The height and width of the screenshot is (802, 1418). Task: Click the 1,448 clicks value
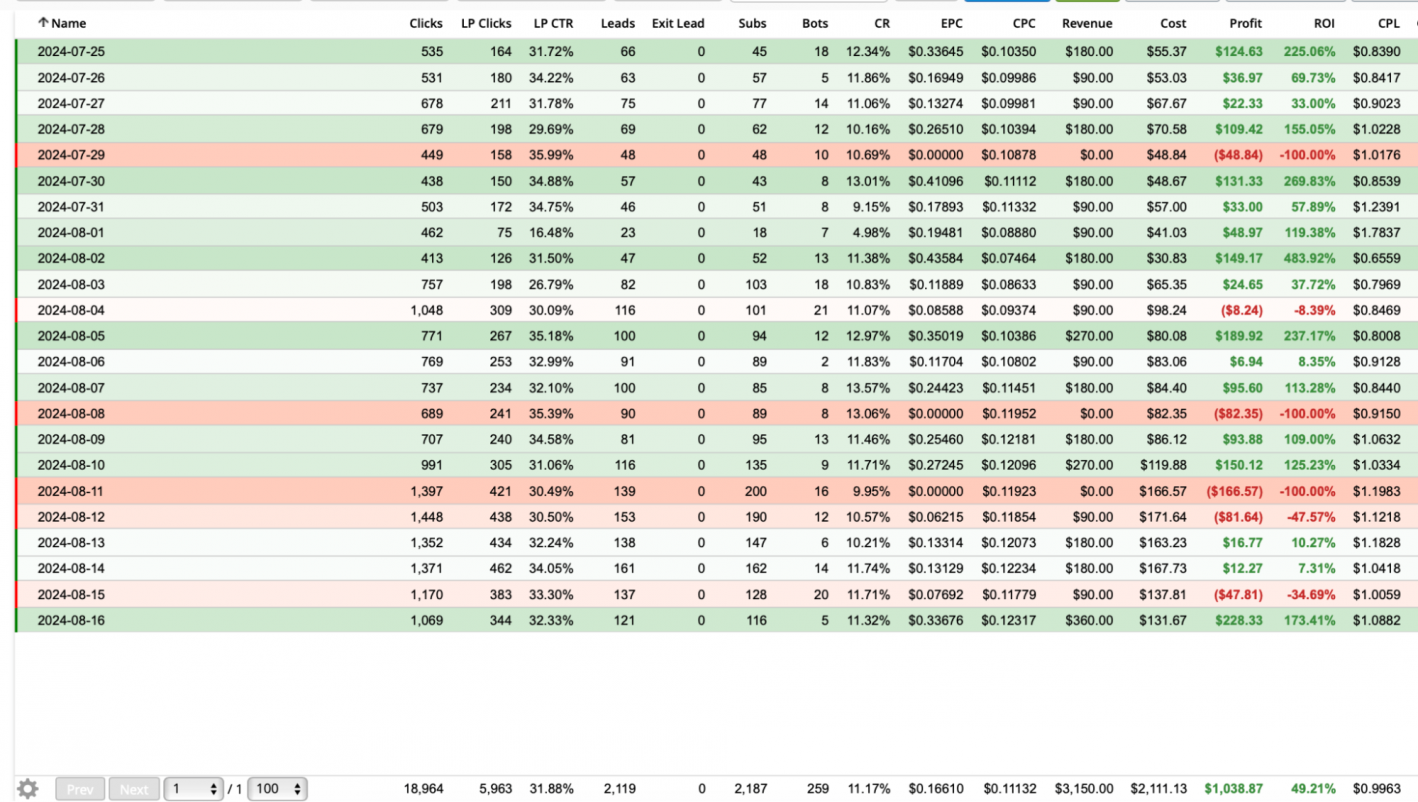pos(426,517)
